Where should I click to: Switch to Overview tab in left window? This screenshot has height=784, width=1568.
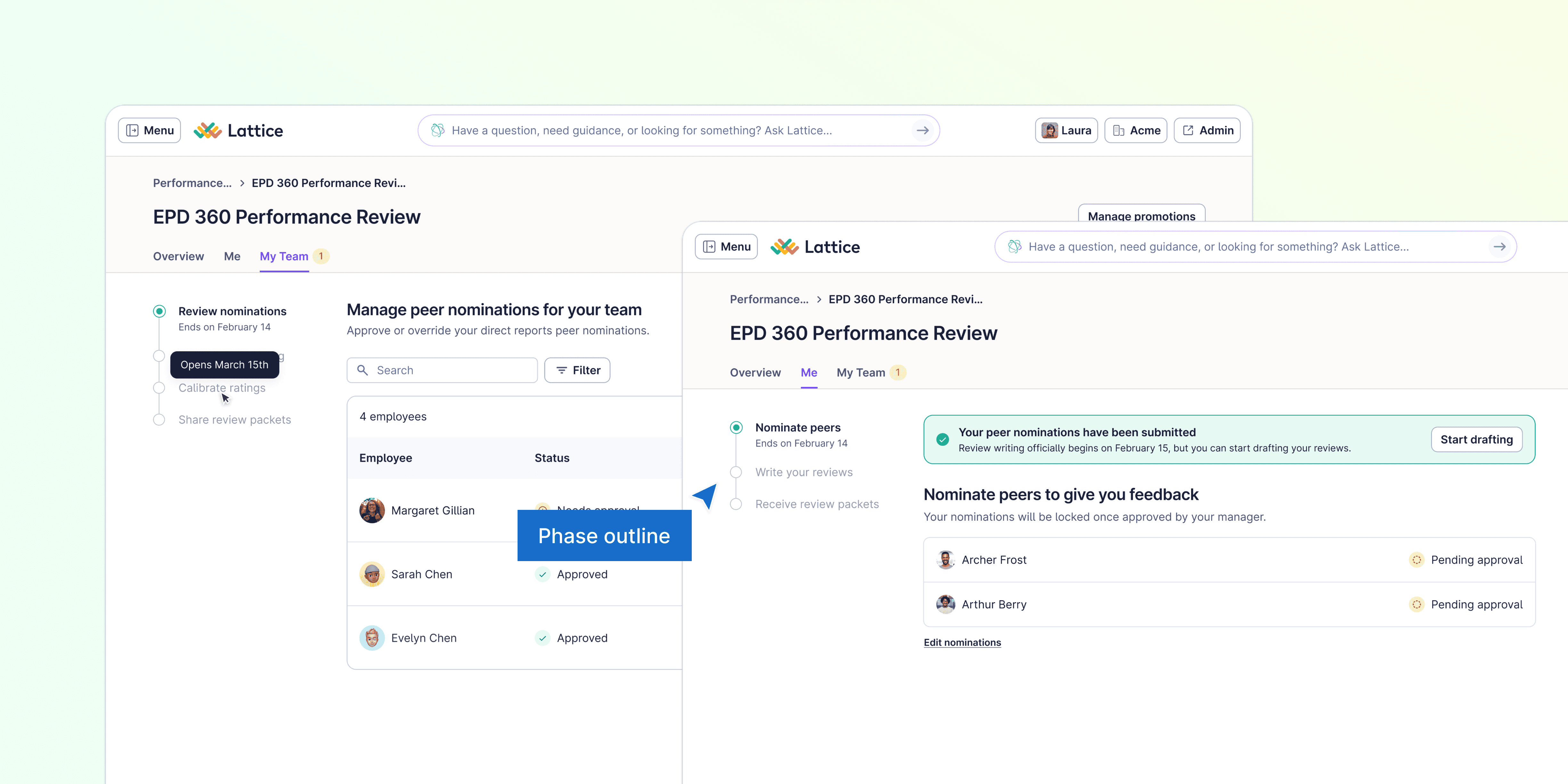178,256
